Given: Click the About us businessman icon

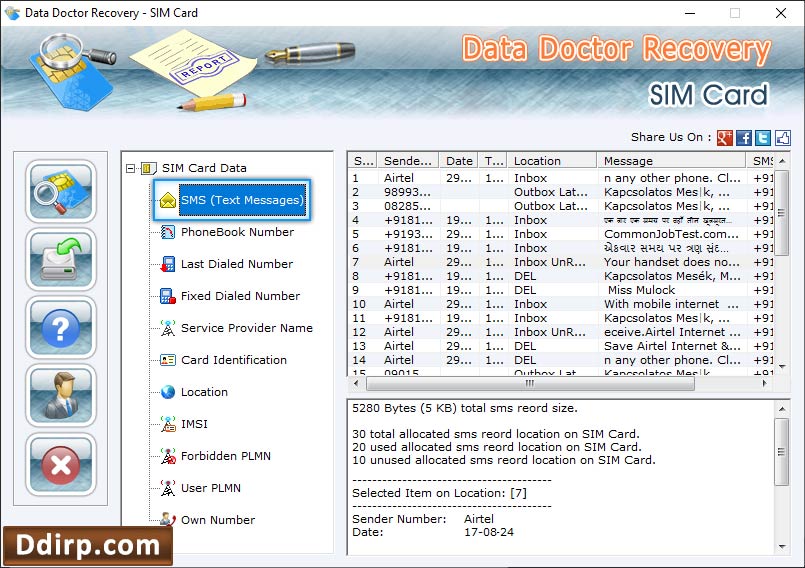Looking at the screenshot, I should click(61, 396).
